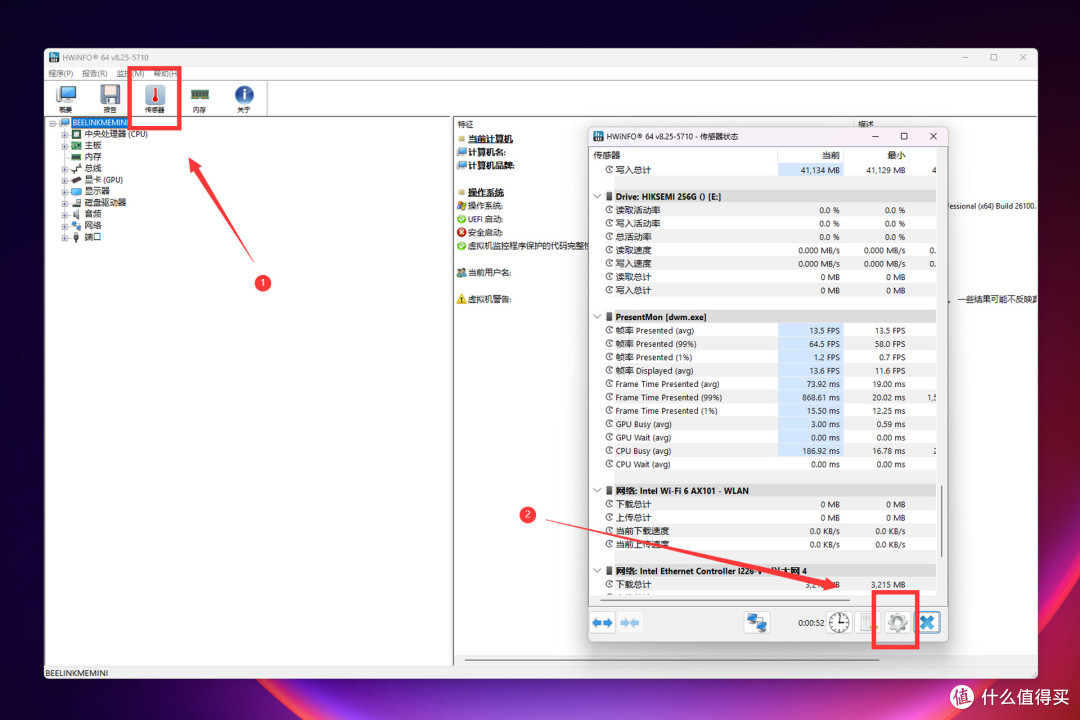Select the 端口 tree item
The height and width of the screenshot is (720, 1080).
pos(92,237)
